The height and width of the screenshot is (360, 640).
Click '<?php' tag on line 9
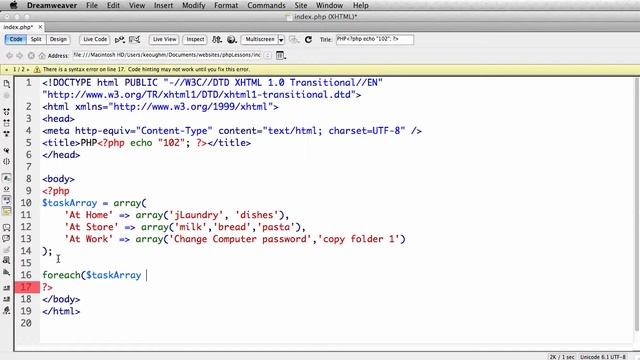point(56,191)
